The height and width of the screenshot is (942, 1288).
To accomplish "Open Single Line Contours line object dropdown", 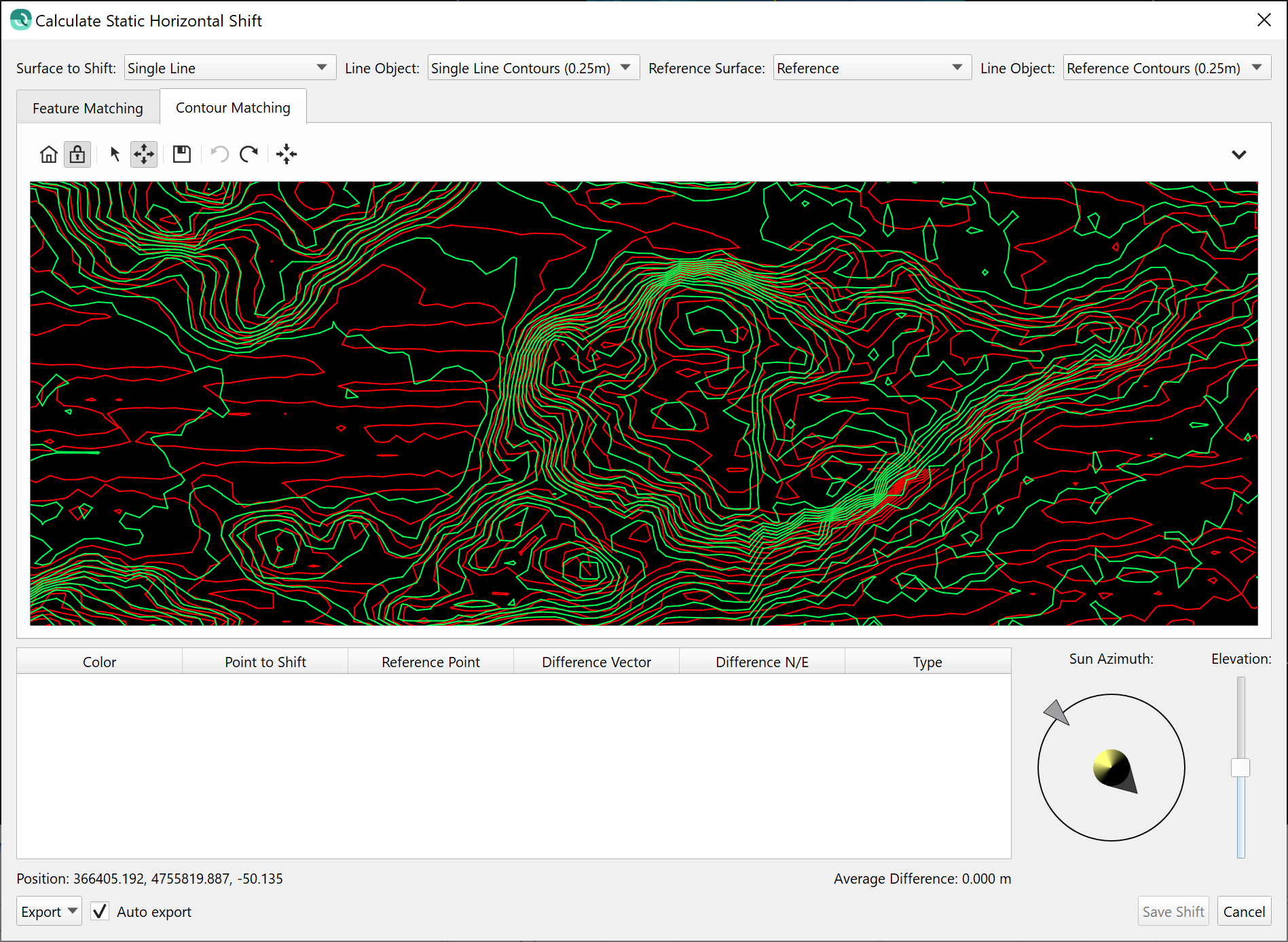I will point(533,68).
